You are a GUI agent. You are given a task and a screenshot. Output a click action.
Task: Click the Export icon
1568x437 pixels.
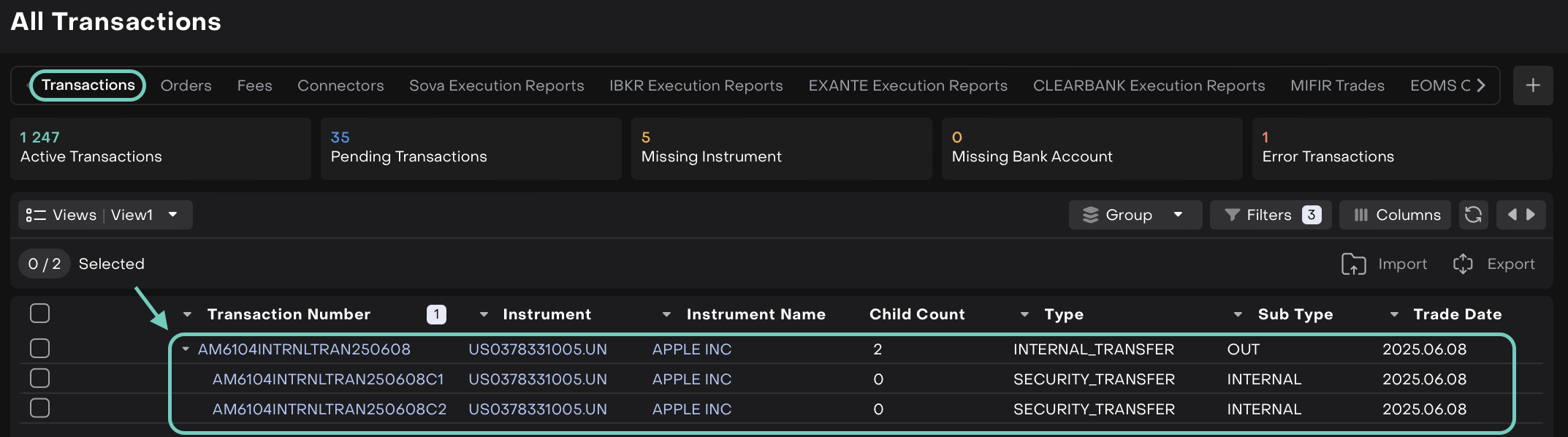click(1463, 264)
